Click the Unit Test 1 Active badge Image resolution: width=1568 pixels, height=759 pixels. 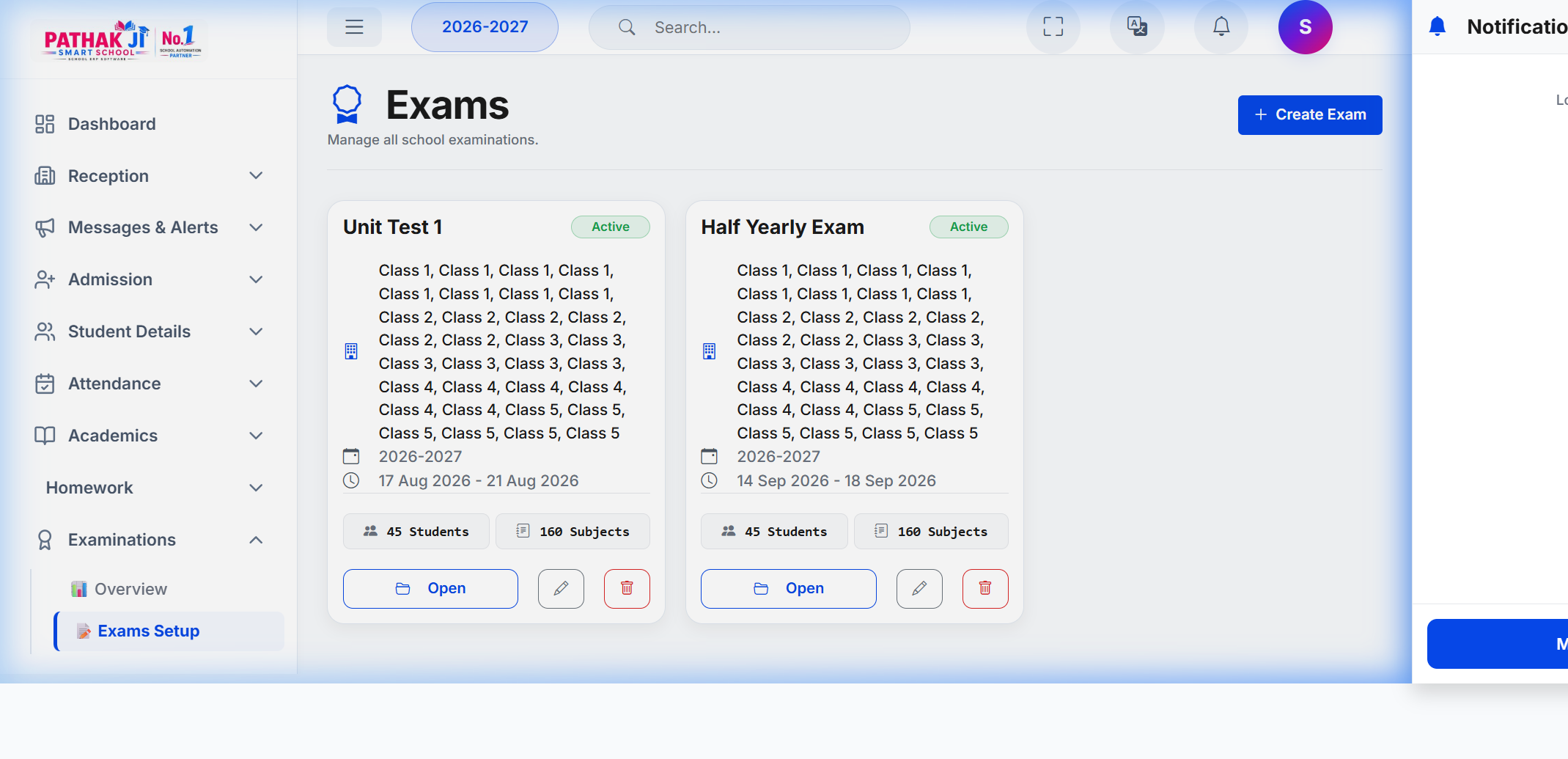(x=611, y=227)
